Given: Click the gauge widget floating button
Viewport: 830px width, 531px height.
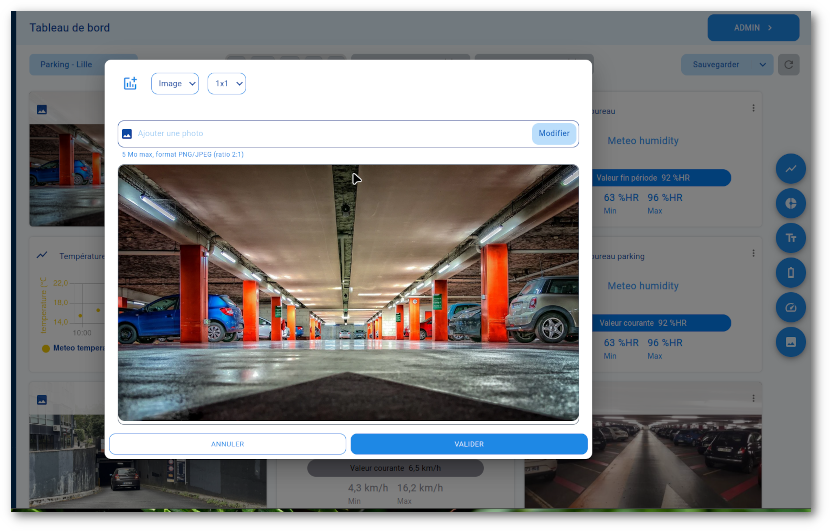Looking at the screenshot, I should (x=790, y=307).
